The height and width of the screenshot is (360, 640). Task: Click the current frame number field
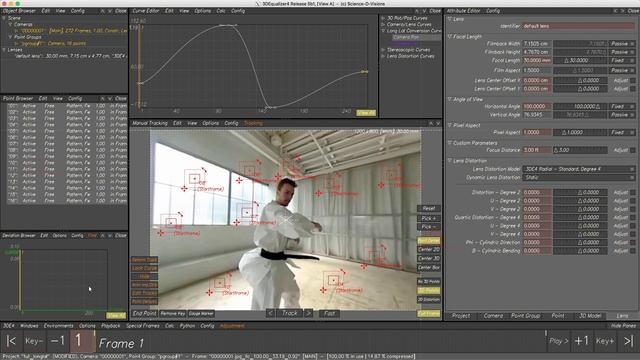click(82, 341)
